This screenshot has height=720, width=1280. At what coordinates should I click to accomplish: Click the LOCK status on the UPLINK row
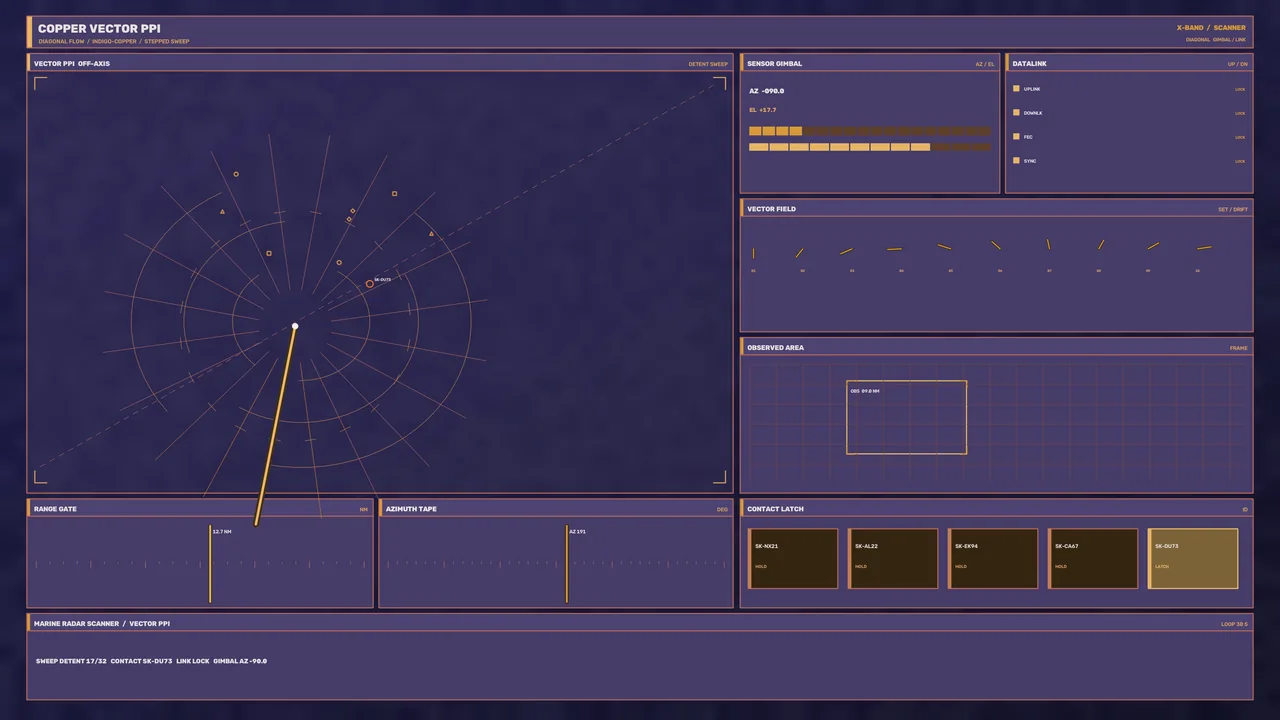point(1240,89)
